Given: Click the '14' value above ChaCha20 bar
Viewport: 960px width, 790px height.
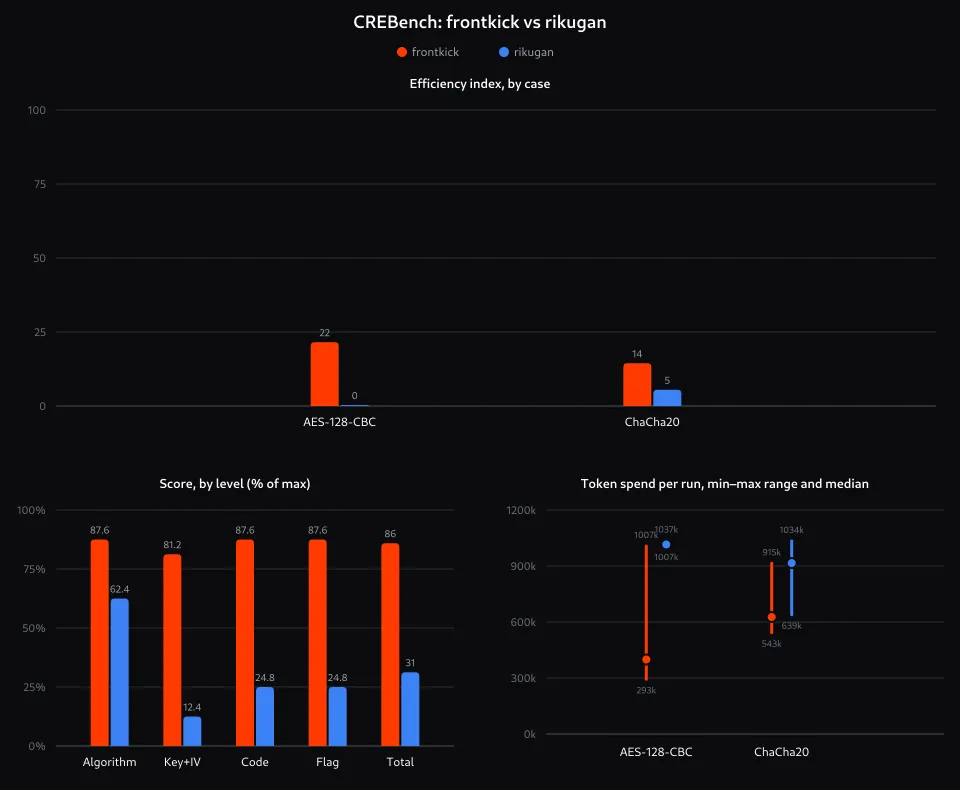Looking at the screenshot, I should pyautogui.click(x=637, y=354).
